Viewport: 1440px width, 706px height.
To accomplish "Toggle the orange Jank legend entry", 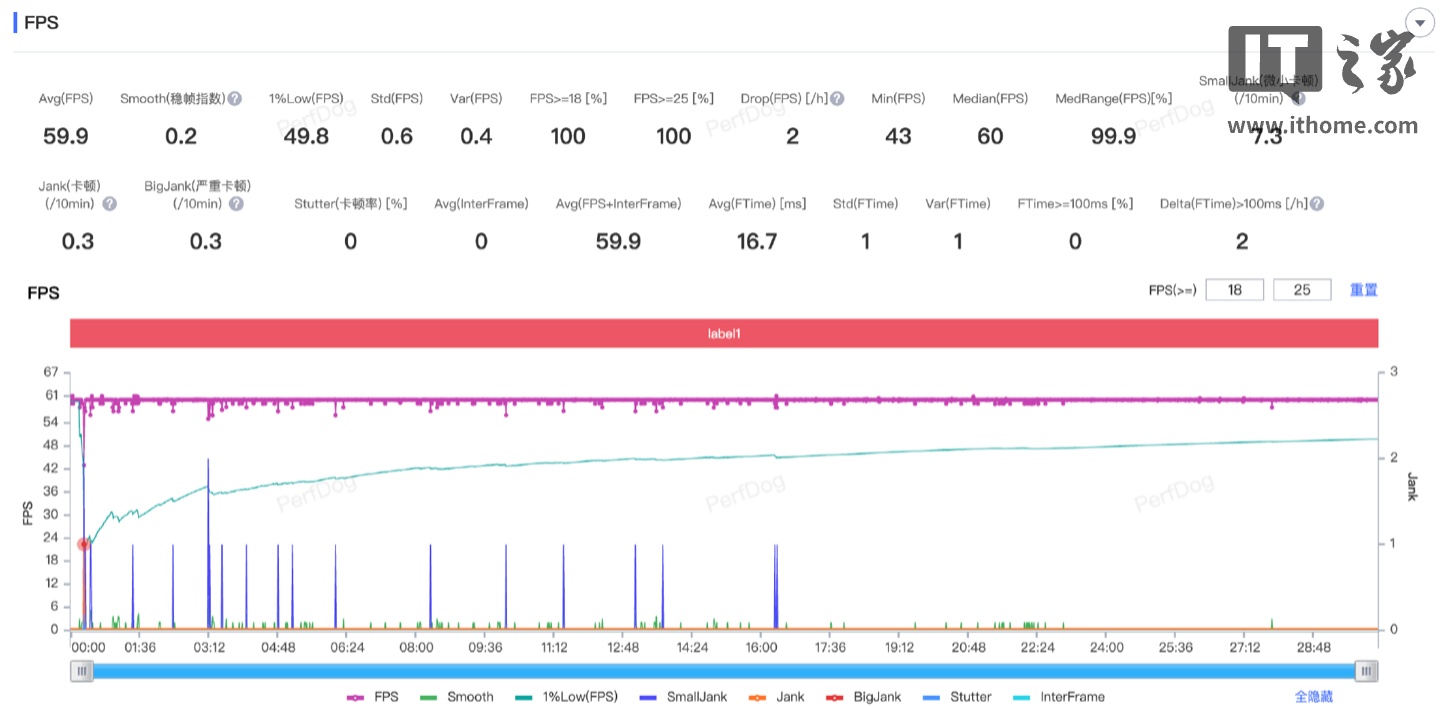I will (777, 697).
